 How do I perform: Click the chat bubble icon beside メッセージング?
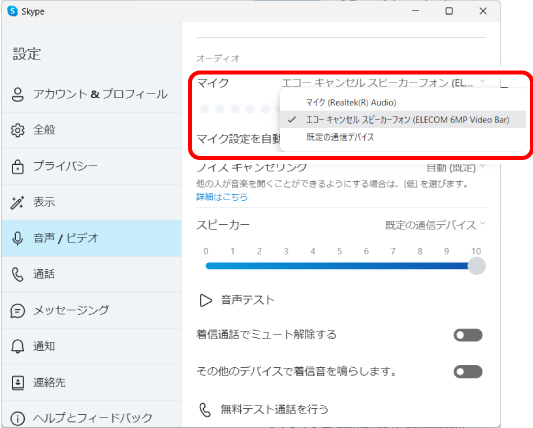(x=18, y=311)
